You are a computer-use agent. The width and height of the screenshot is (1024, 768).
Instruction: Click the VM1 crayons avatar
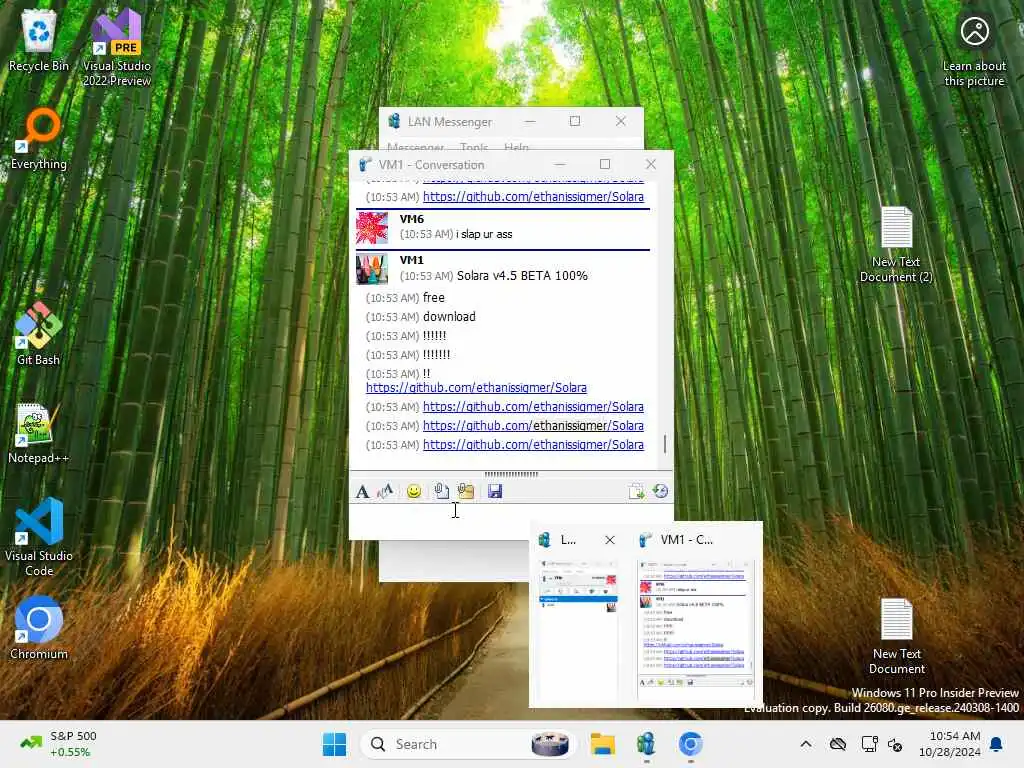pyautogui.click(x=372, y=268)
